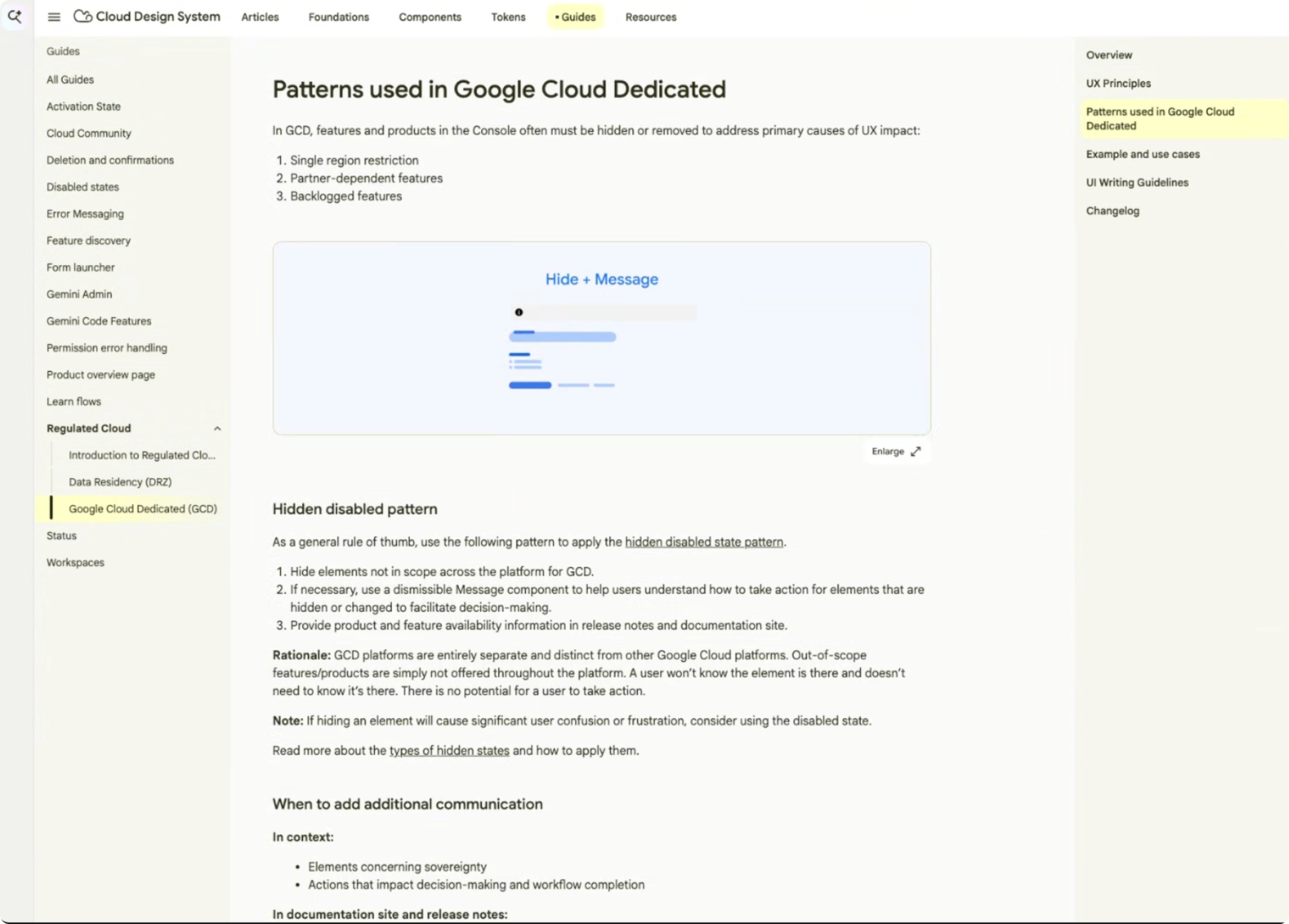Jump to UI Writing Guidelines section
1289x924 pixels.
(x=1137, y=183)
